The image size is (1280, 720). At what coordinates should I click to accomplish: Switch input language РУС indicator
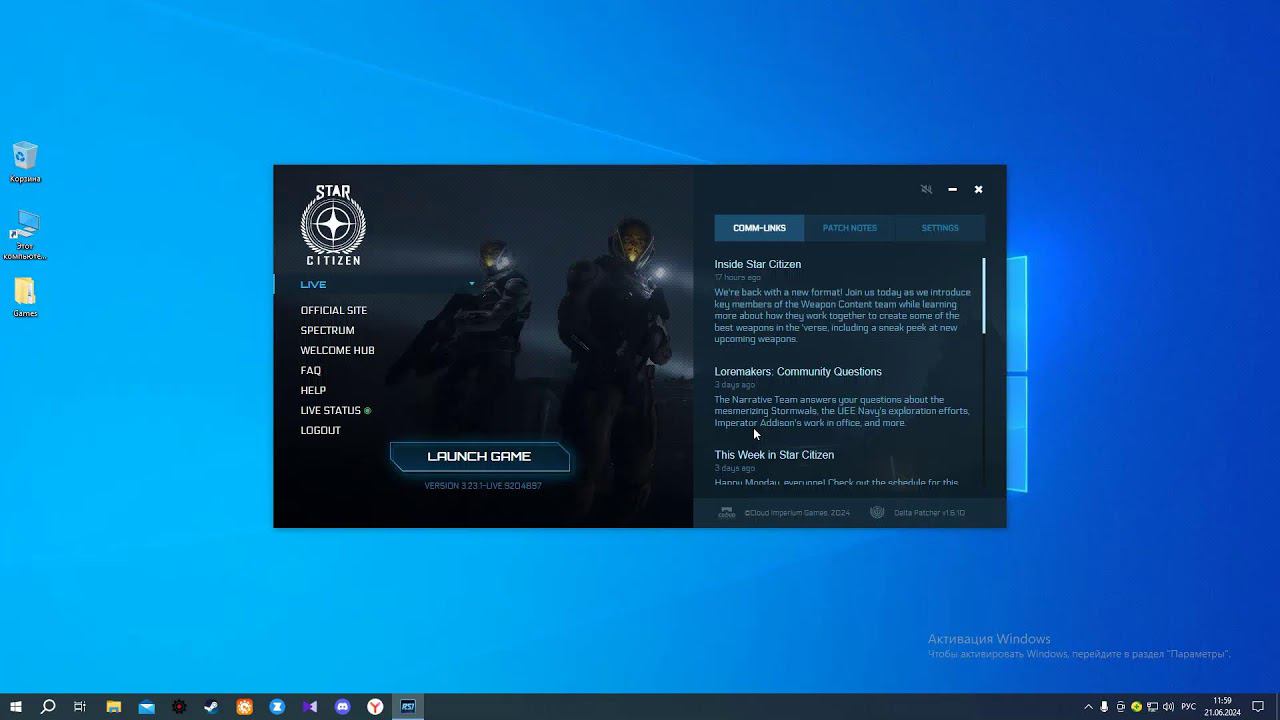pos(1189,707)
